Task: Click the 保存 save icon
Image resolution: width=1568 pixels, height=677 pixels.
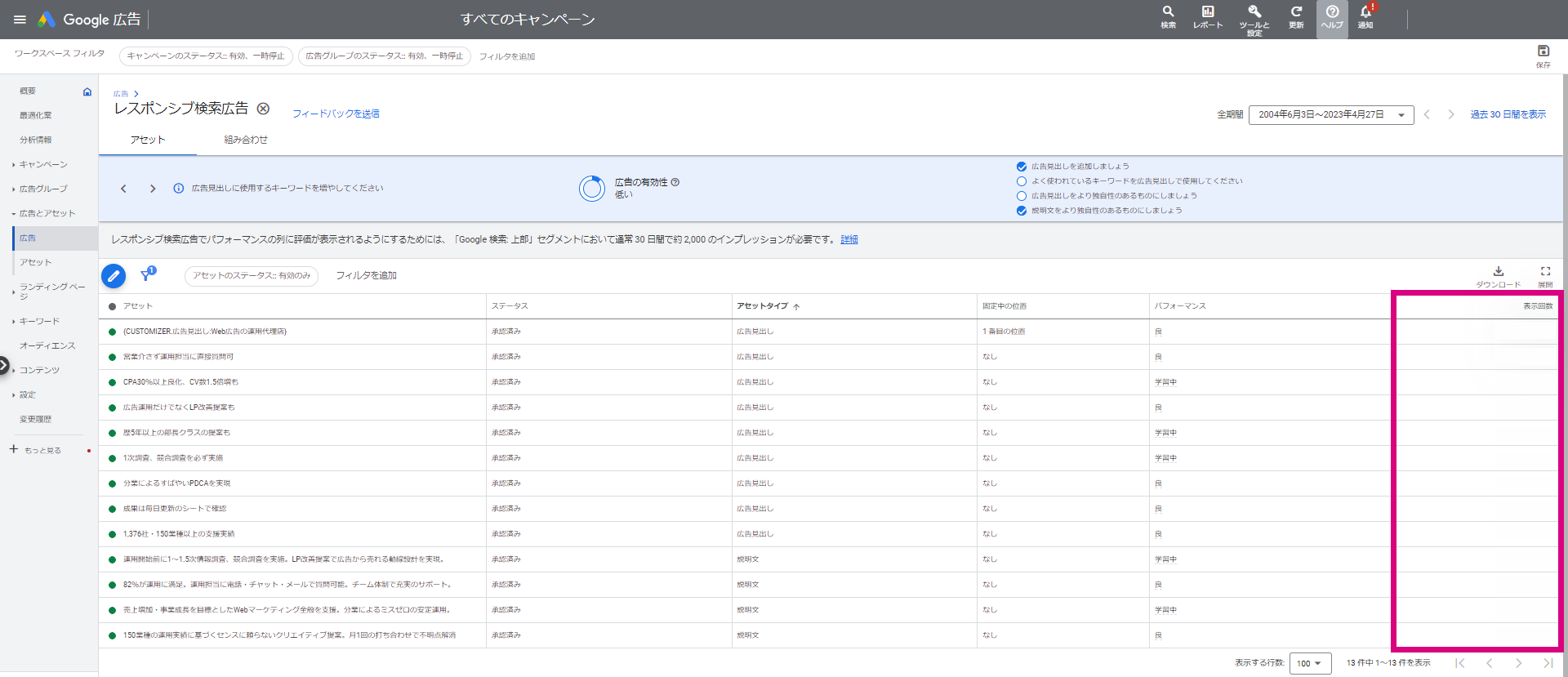Action: click(x=1543, y=56)
